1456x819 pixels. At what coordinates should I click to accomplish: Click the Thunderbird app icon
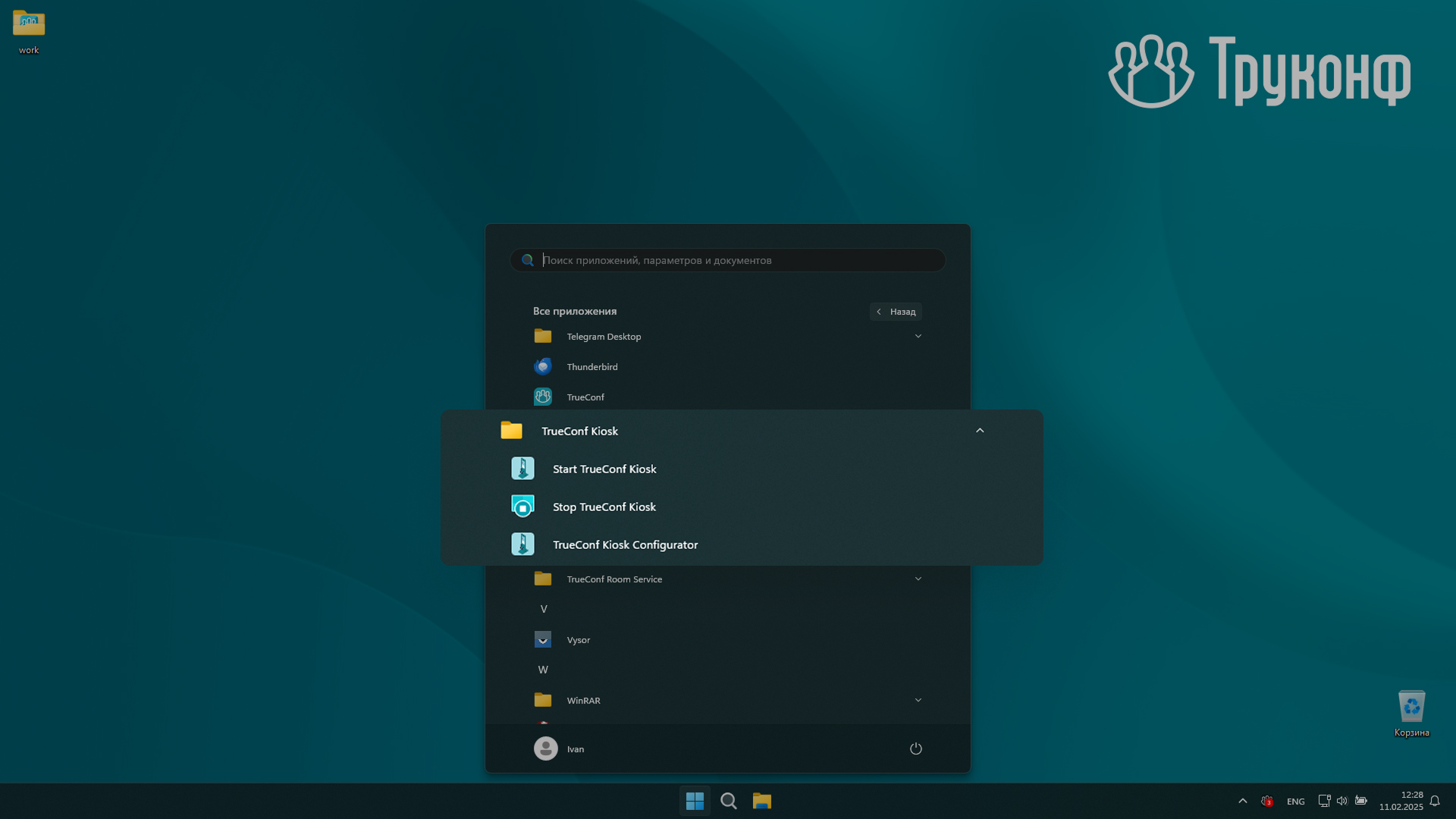[x=543, y=366]
